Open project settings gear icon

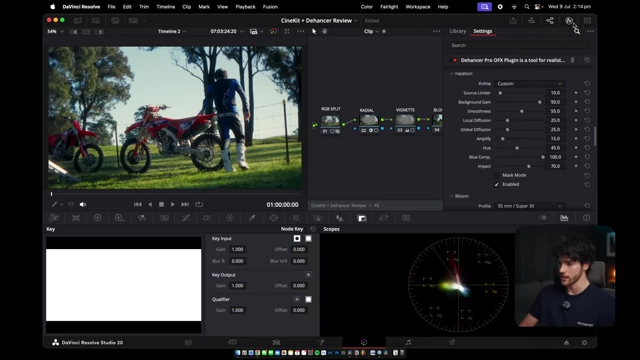tap(584, 342)
